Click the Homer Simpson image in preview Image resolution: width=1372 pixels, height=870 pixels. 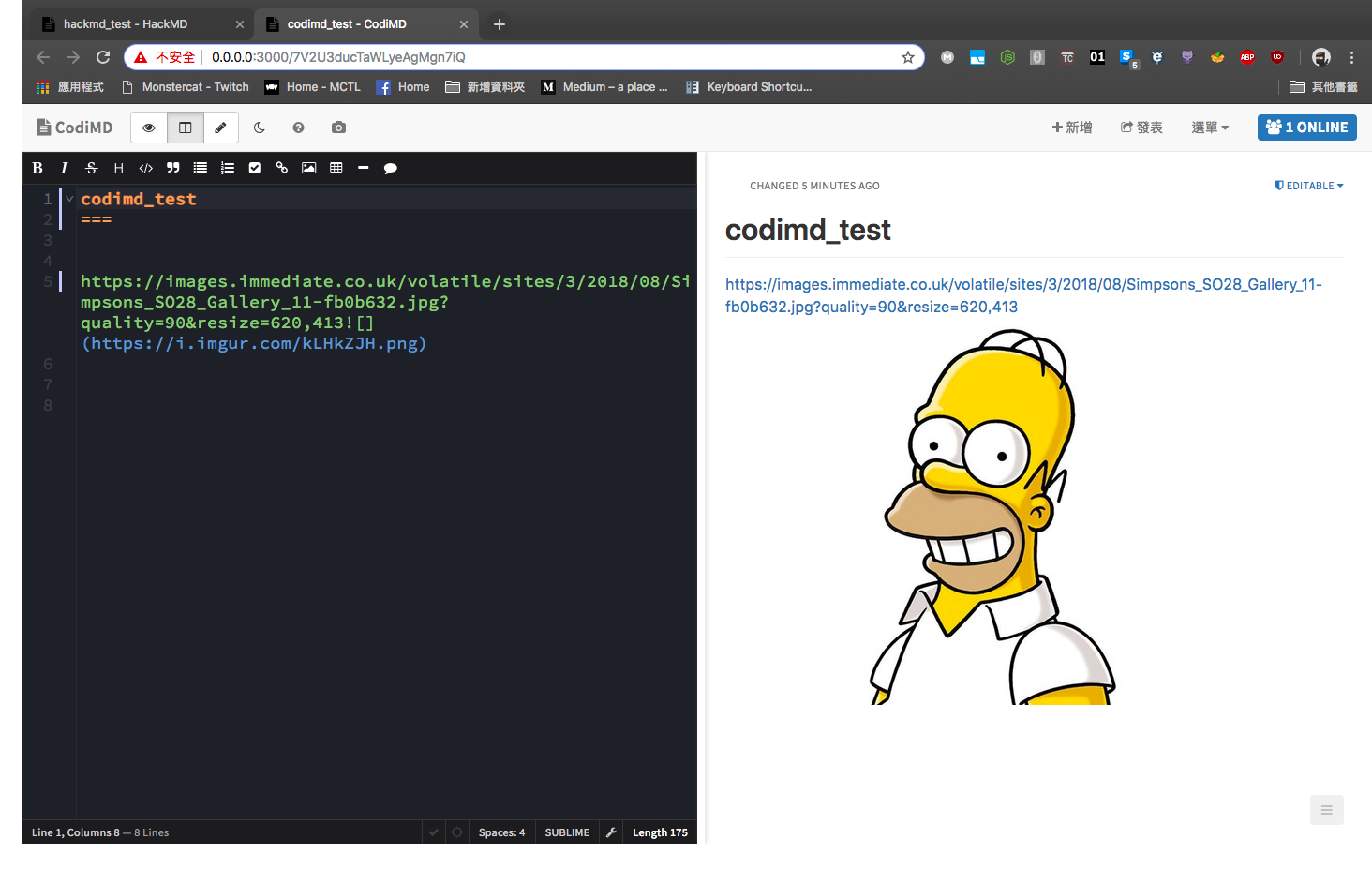[993, 517]
